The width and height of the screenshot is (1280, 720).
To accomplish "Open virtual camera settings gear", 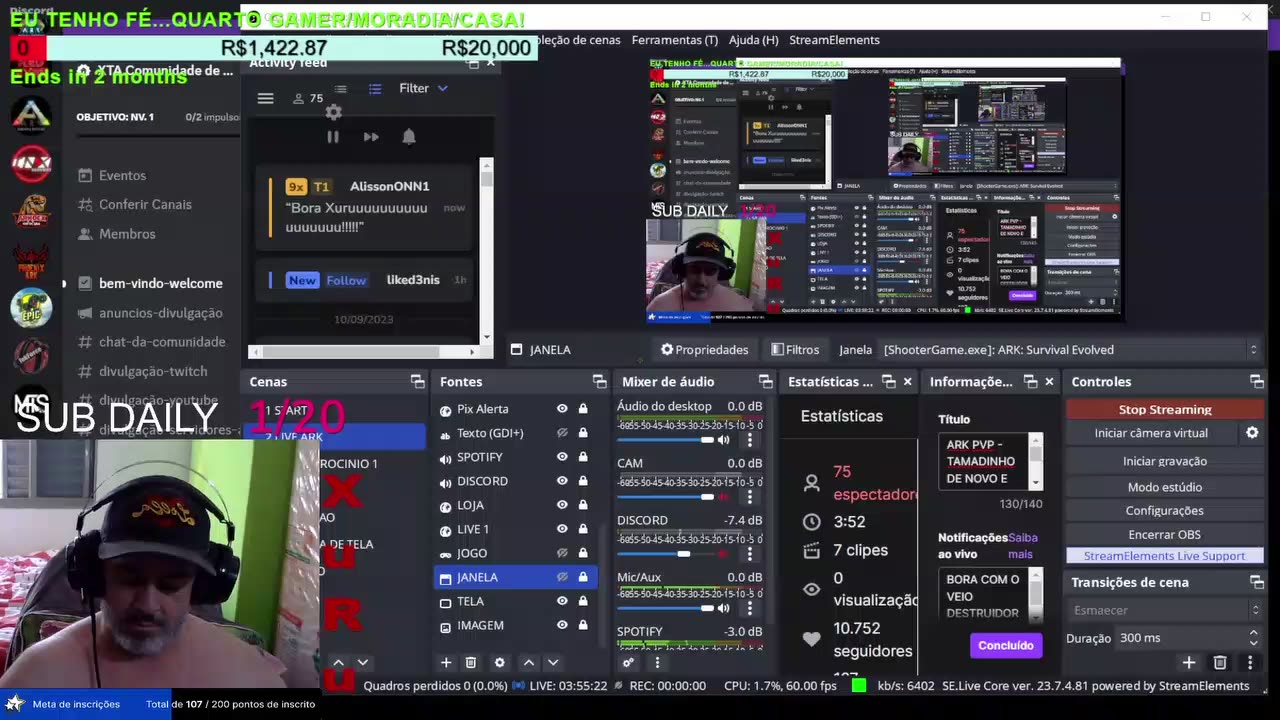I will coord(1252,433).
